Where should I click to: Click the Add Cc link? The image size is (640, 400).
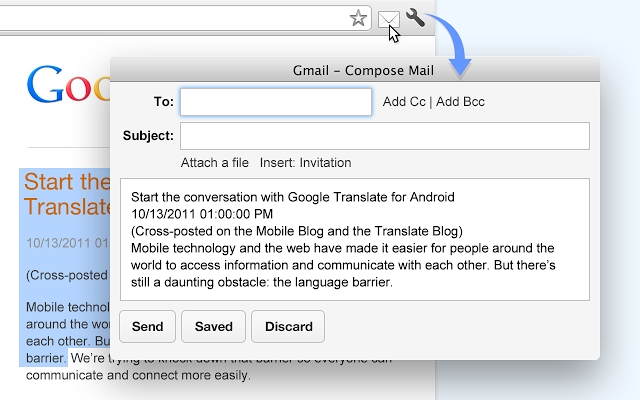point(404,102)
